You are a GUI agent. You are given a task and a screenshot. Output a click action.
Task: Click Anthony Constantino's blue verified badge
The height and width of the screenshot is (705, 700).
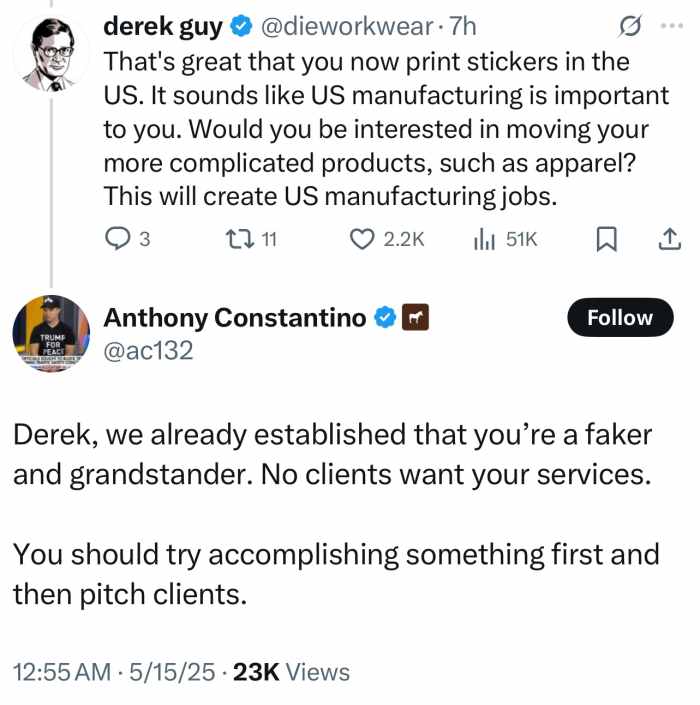pos(384,318)
